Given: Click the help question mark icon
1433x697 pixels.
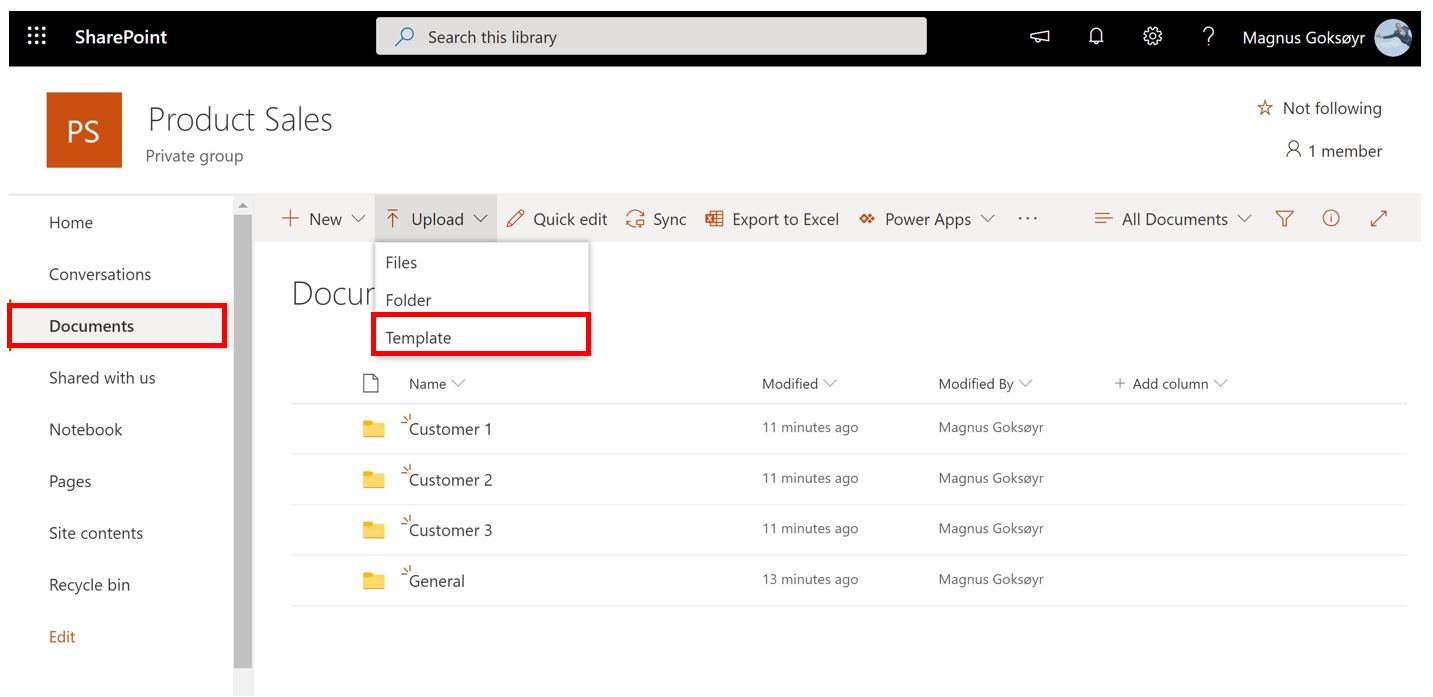Looking at the screenshot, I should pyautogui.click(x=1208, y=37).
